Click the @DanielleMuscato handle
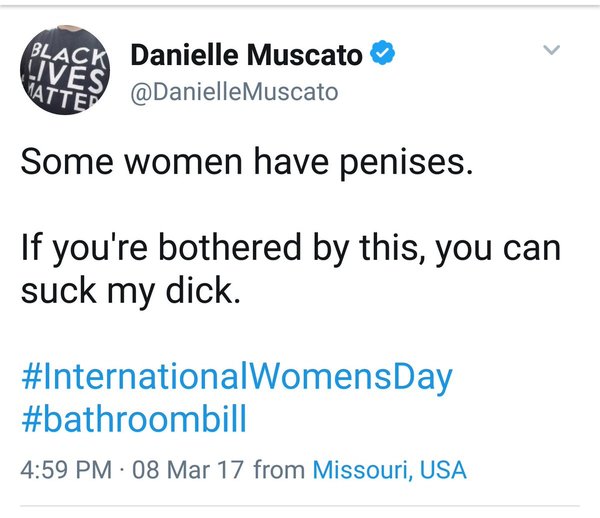 (235, 92)
